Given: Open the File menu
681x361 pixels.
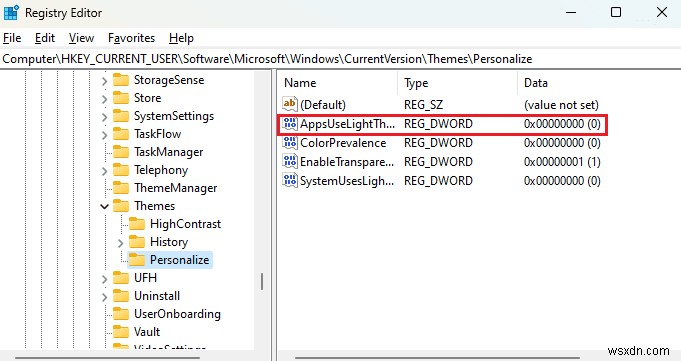Looking at the screenshot, I should pos(12,38).
